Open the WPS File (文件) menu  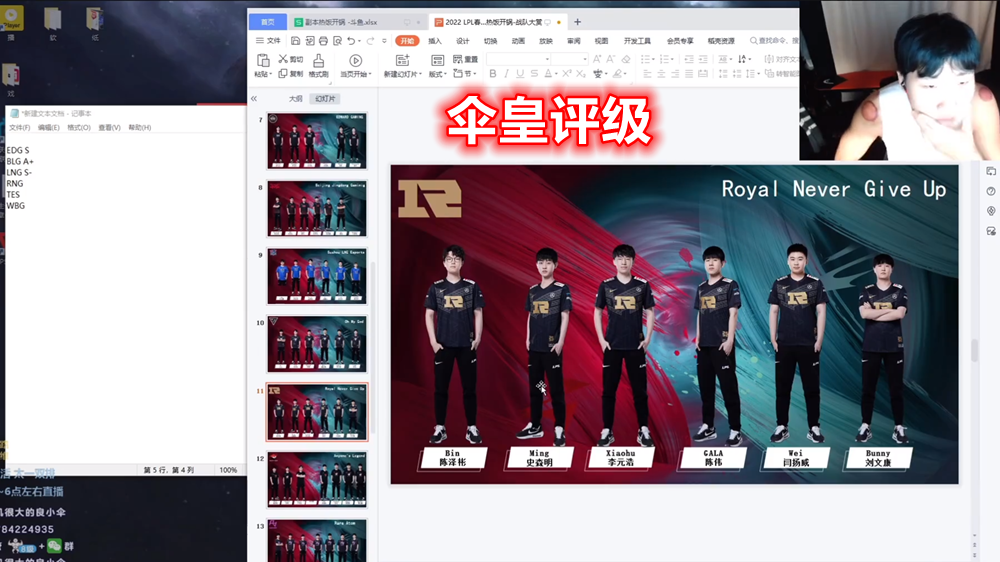[x=268, y=41]
